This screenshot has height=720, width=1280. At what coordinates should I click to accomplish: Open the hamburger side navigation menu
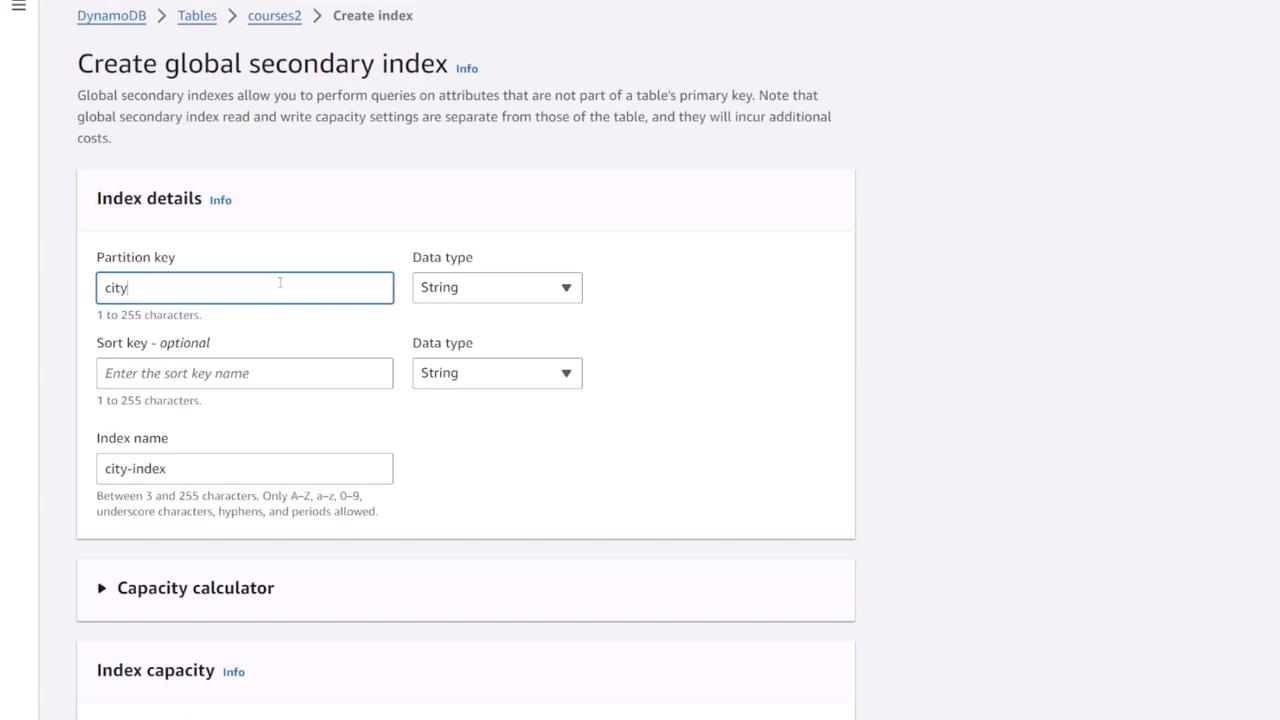pyautogui.click(x=18, y=6)
